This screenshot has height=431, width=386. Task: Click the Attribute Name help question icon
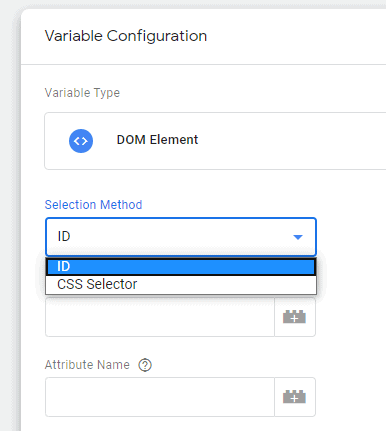pos(145,365)
